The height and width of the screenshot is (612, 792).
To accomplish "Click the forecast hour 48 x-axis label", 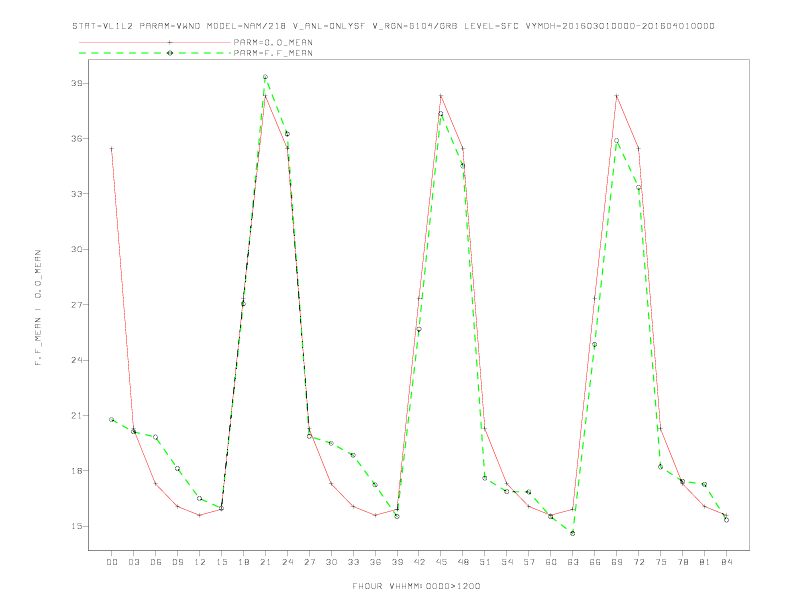I will pyautogui.click(x=463, y=562).
